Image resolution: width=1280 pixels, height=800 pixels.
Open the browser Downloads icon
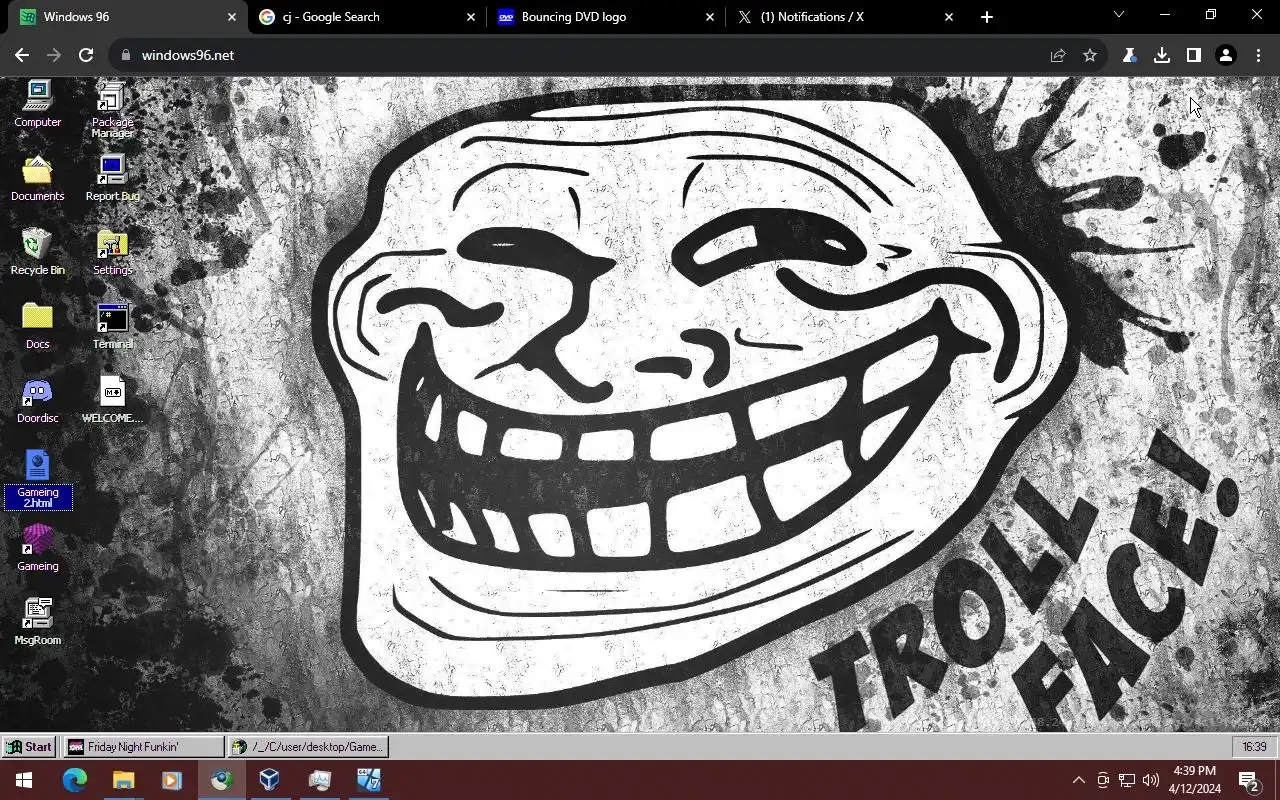(x=1162, y=55)
